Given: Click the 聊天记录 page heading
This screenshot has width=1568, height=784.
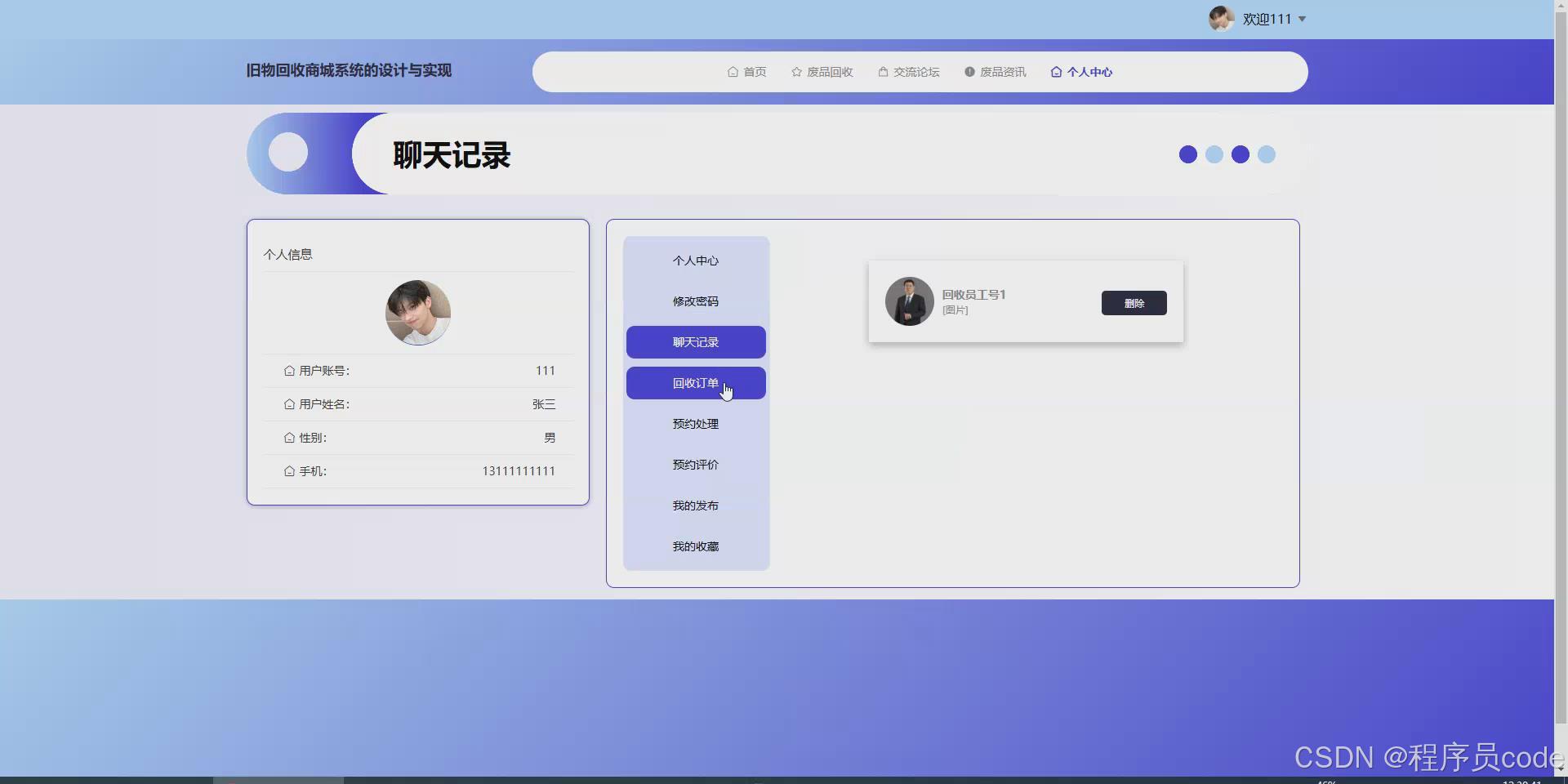Looking at the screenshot, I should [452, 155].
